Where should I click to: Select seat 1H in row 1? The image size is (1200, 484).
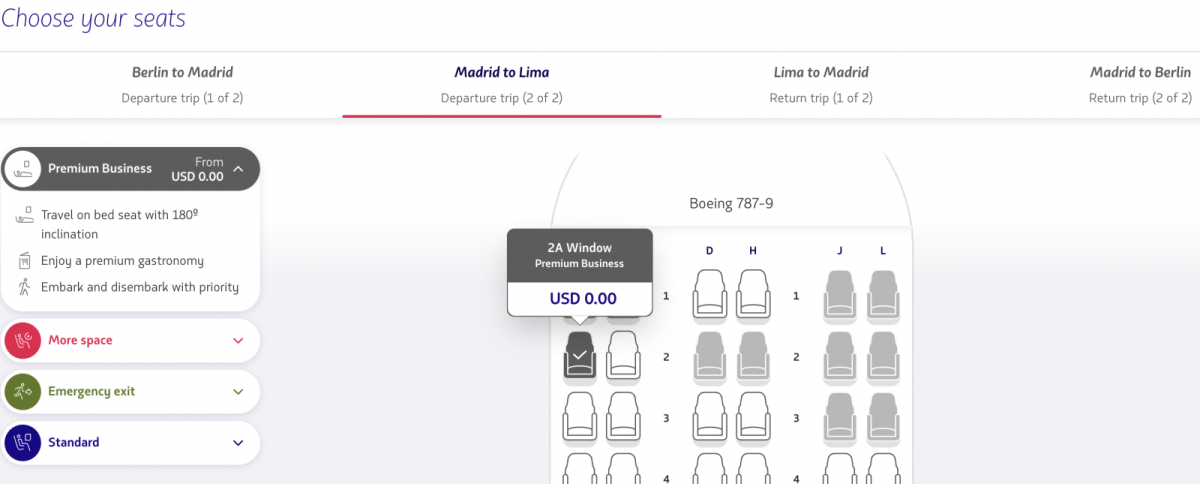point(753,294)
